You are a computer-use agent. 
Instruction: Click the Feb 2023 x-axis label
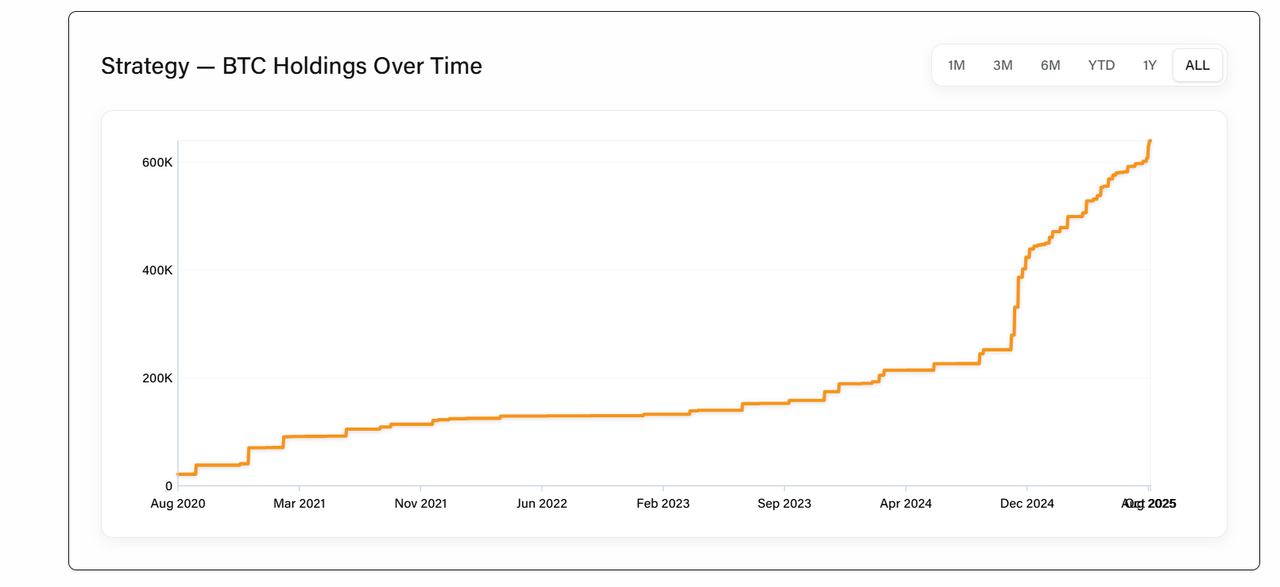(663, 503)
